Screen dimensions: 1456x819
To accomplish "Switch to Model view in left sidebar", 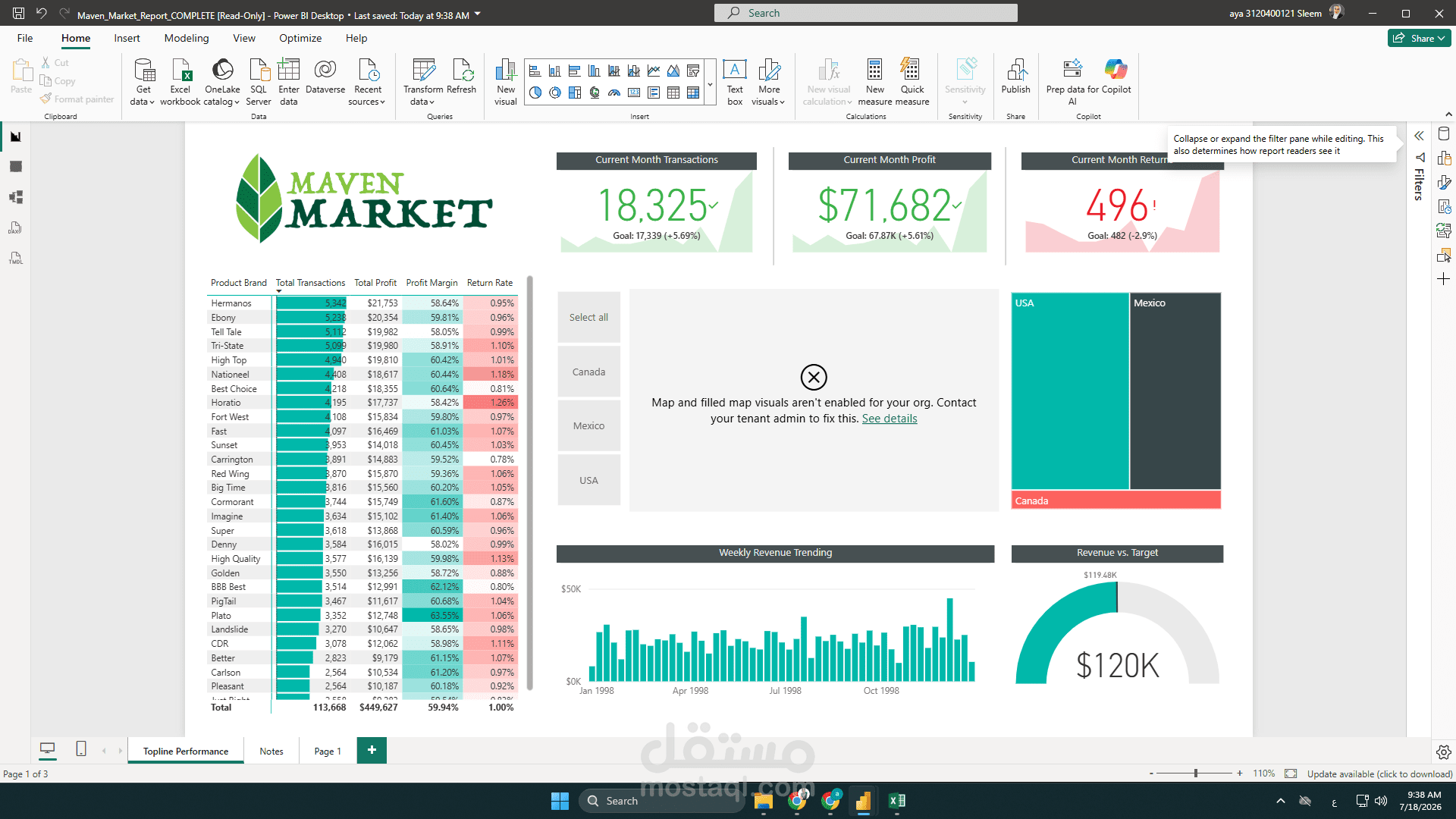I will (16, 197).
